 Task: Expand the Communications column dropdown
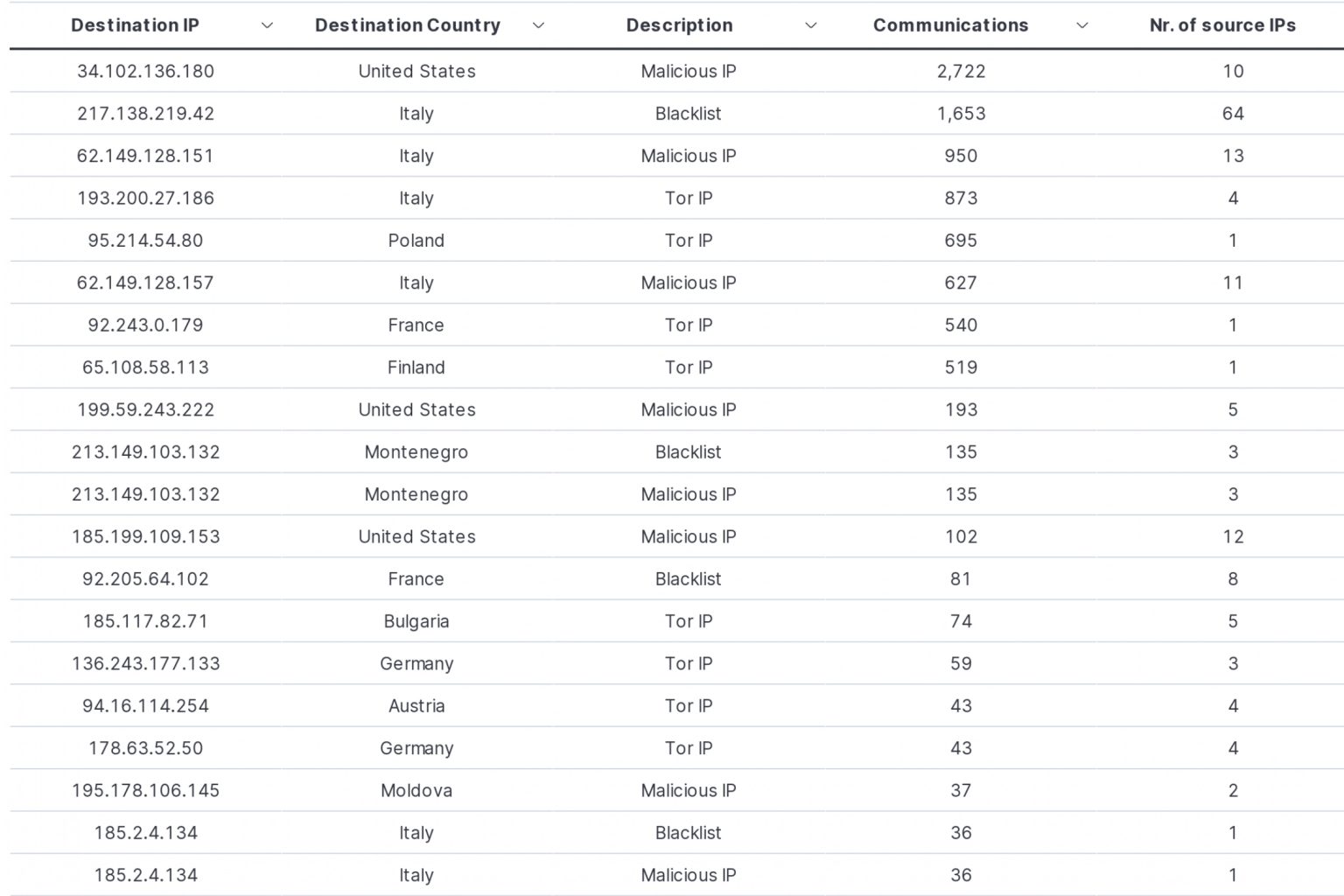click(x=1082, y=25)
